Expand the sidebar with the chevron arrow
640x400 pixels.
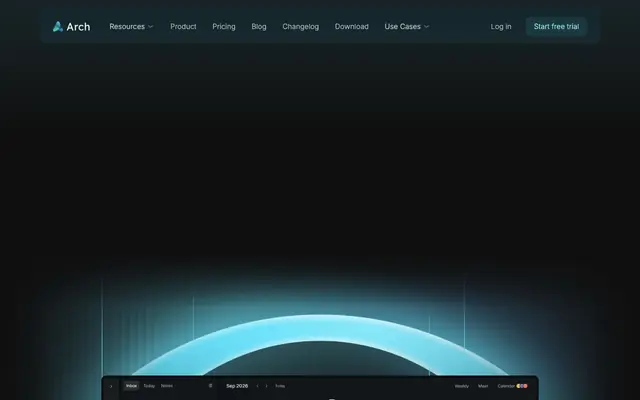point(111,386)
